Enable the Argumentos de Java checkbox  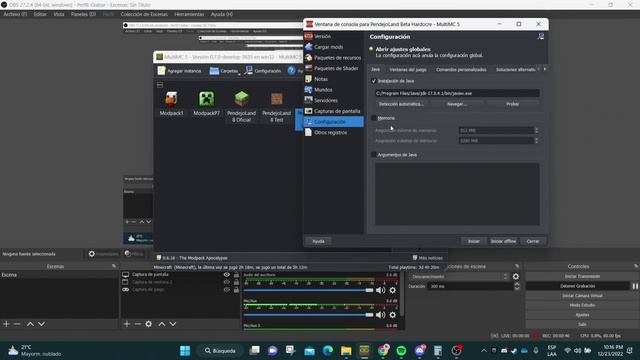[x=373, y=155]
